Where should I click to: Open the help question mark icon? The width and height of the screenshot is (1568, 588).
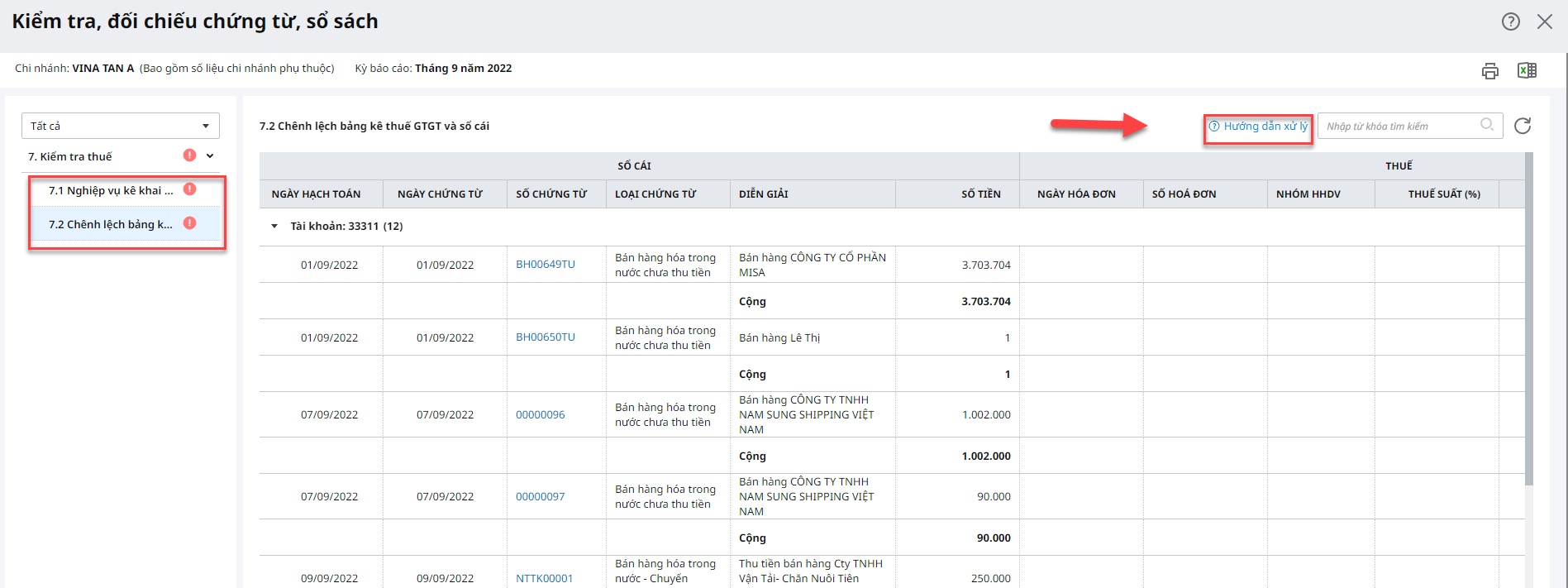click(1511, 22)
